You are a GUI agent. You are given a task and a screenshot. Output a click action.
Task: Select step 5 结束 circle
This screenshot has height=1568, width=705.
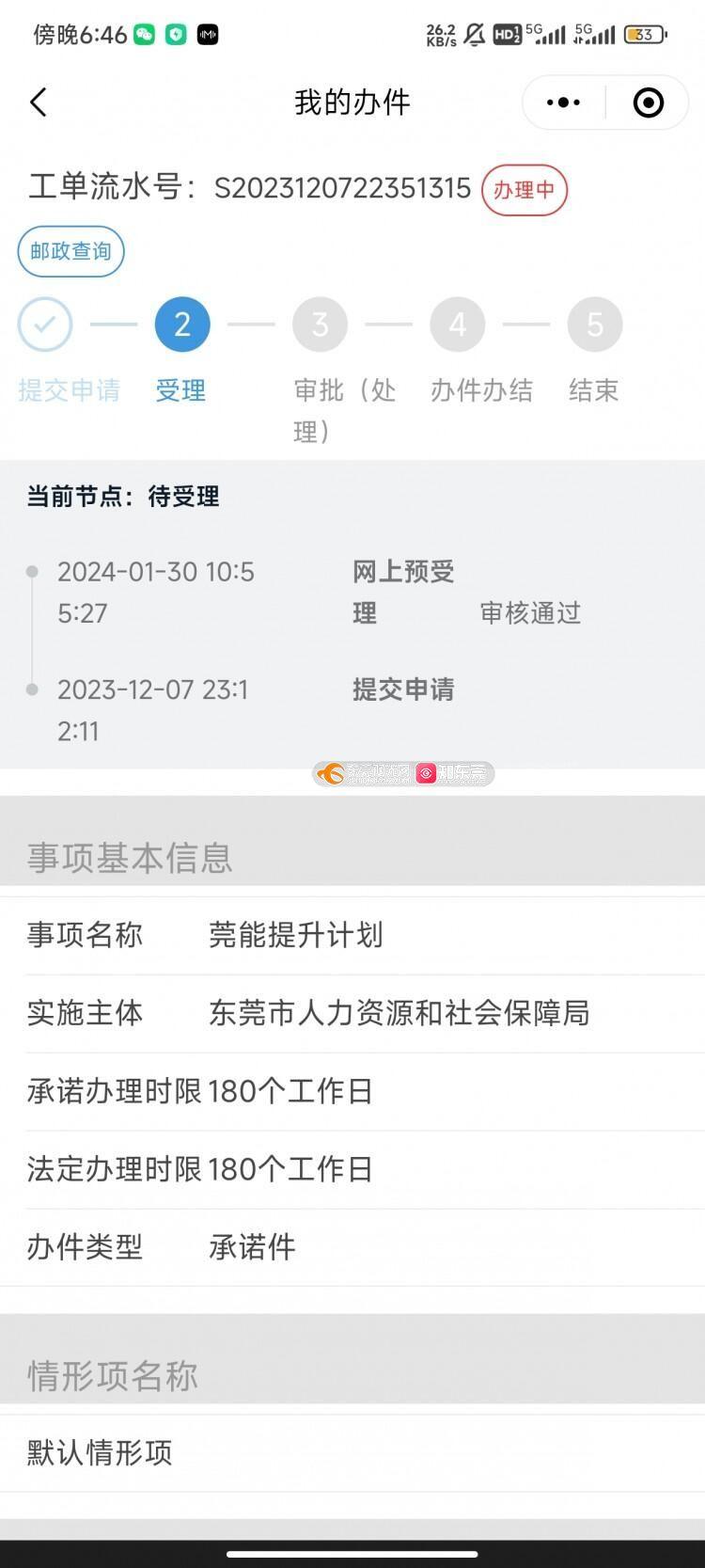pyautogui.click(x=595, y=325)
